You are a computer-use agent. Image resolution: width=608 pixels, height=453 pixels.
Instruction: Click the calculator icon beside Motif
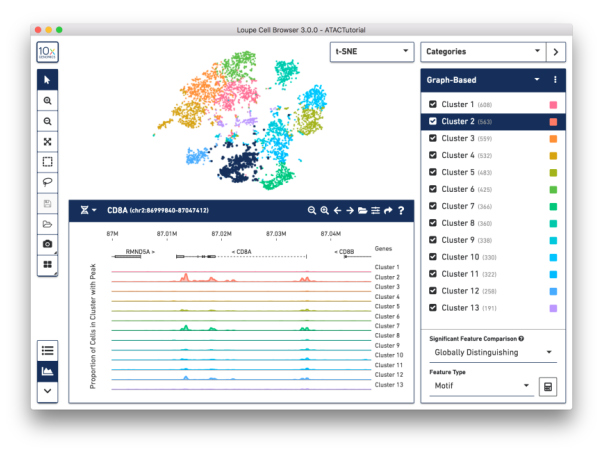click(x=547, y=385)
